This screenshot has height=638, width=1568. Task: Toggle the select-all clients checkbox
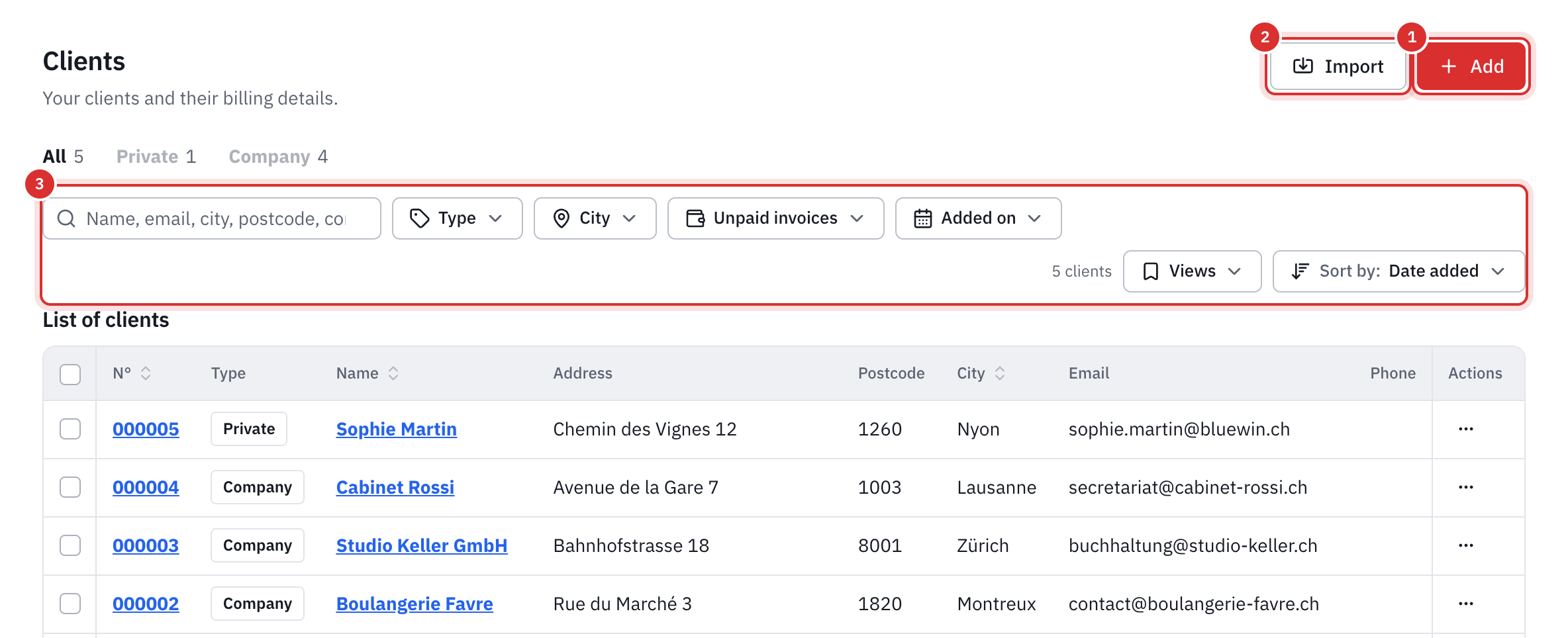pos(70,374)
